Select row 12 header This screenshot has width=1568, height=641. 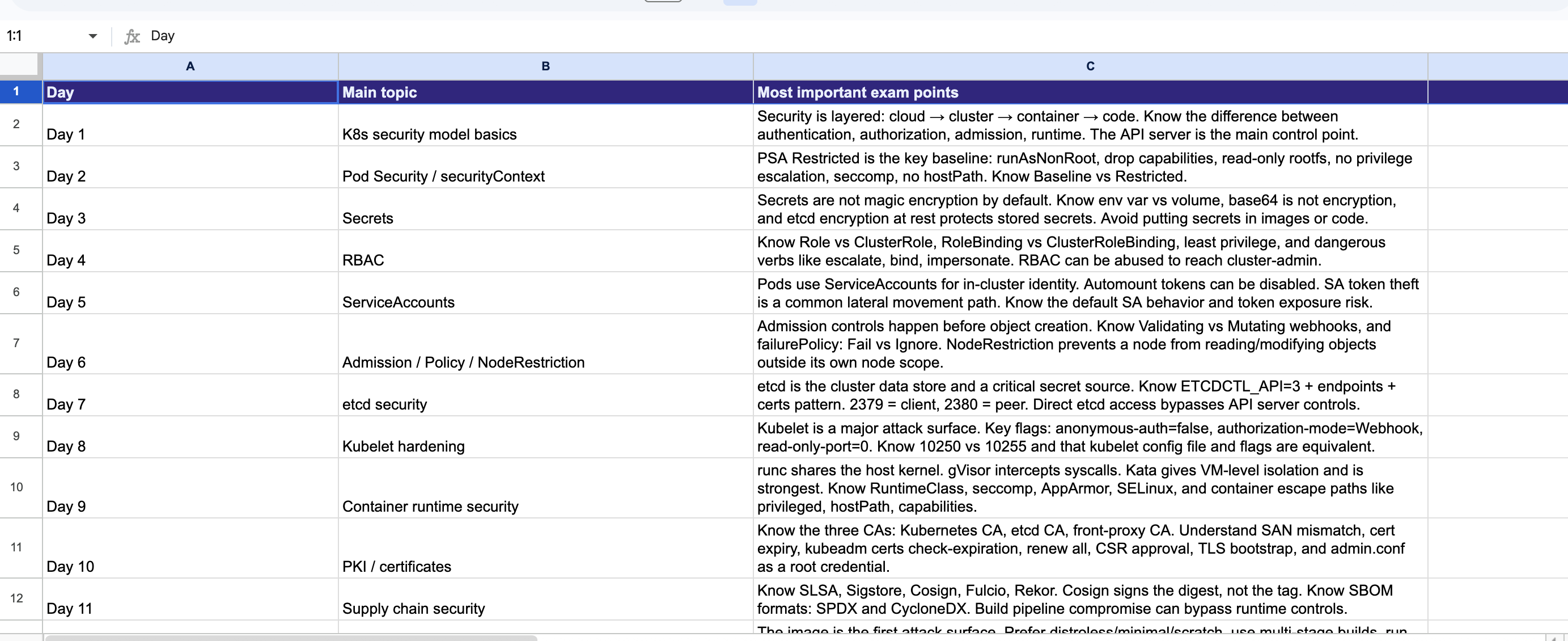tap(21, 600)
